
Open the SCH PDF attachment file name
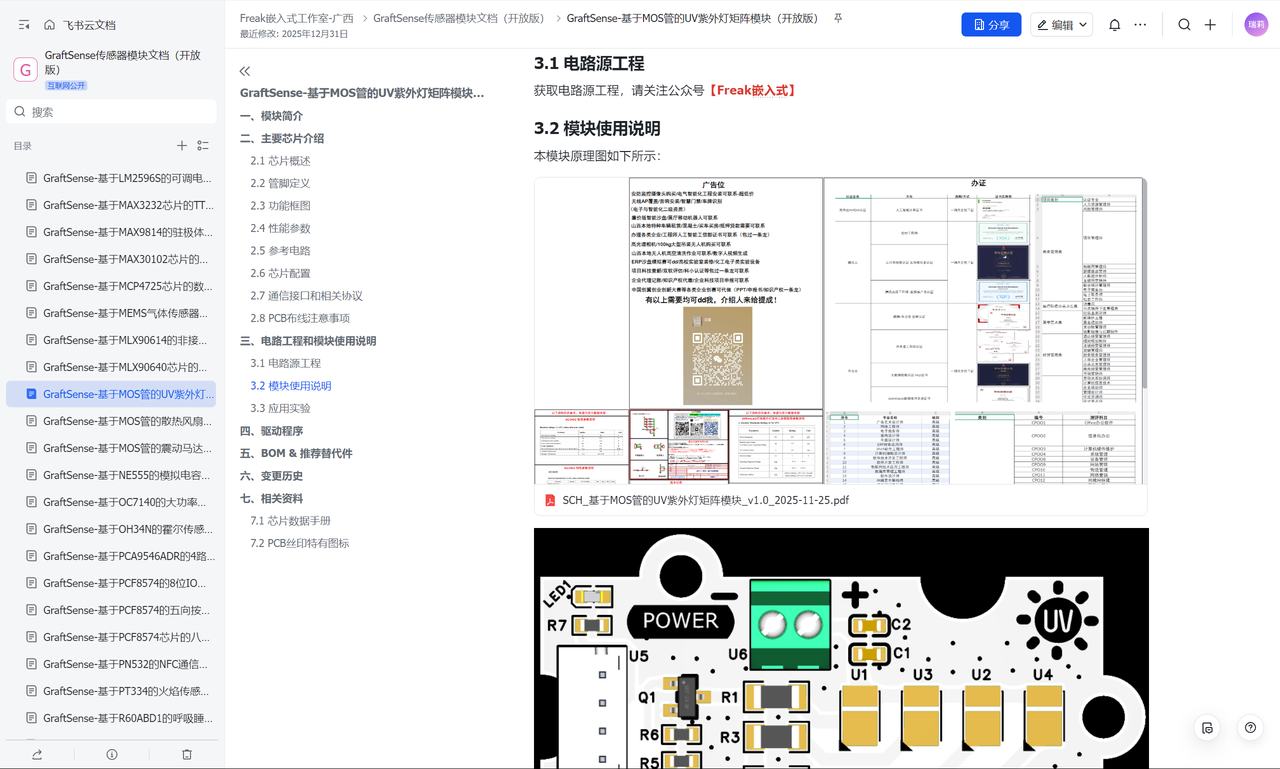[x=705, y=500]
